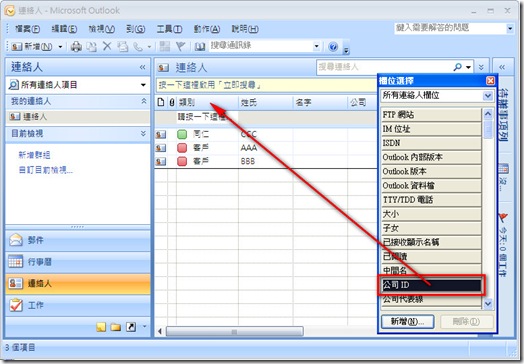
Task: Click the blue Help question-mark icon
Action: click(333, 46)
